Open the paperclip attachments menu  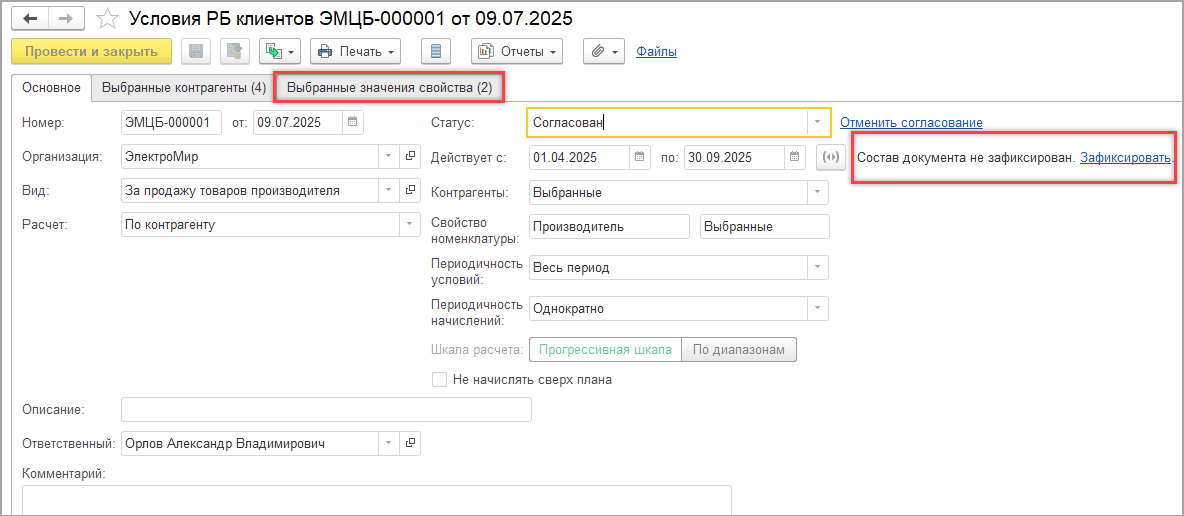point(603,51)
